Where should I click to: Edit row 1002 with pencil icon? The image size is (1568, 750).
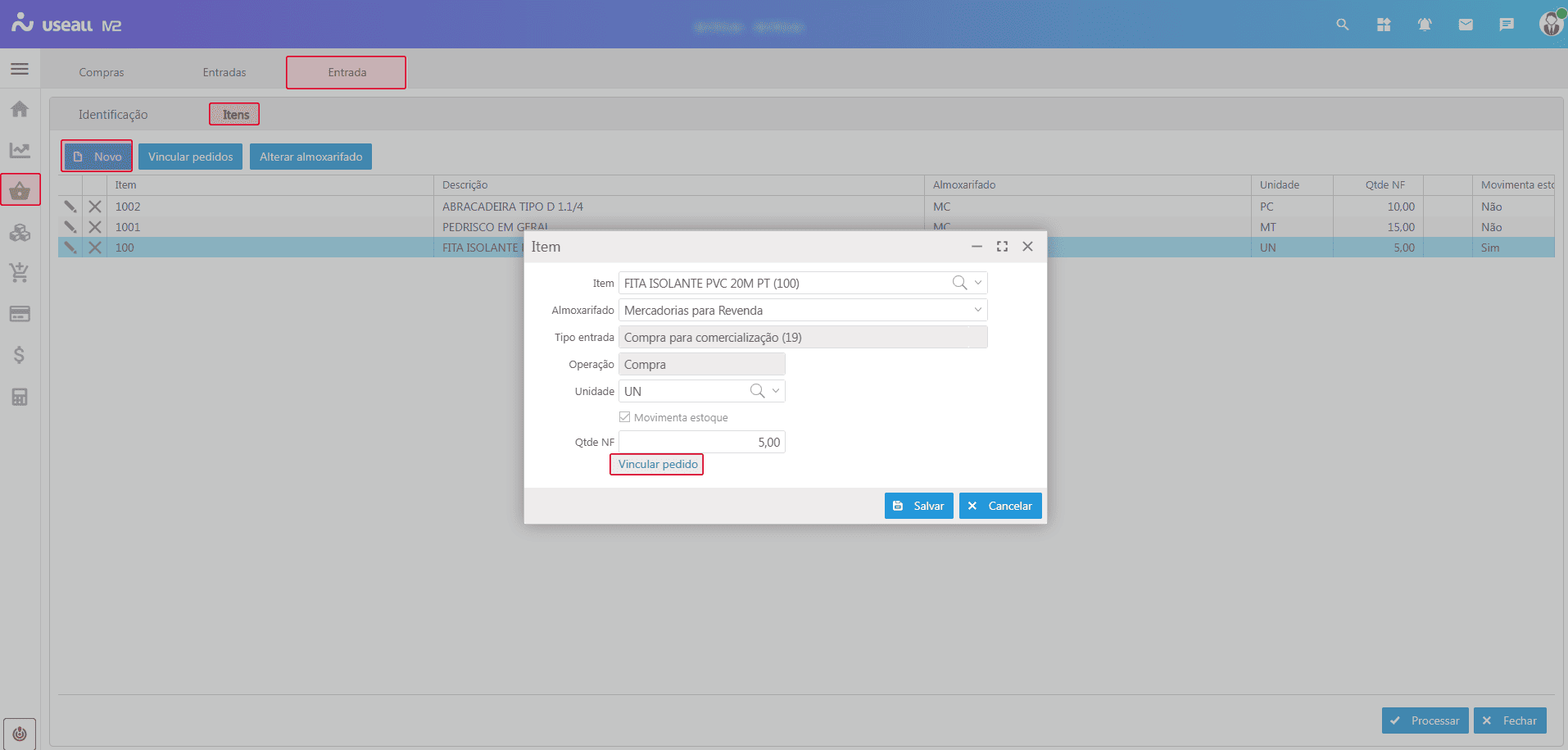click(70, 207)
